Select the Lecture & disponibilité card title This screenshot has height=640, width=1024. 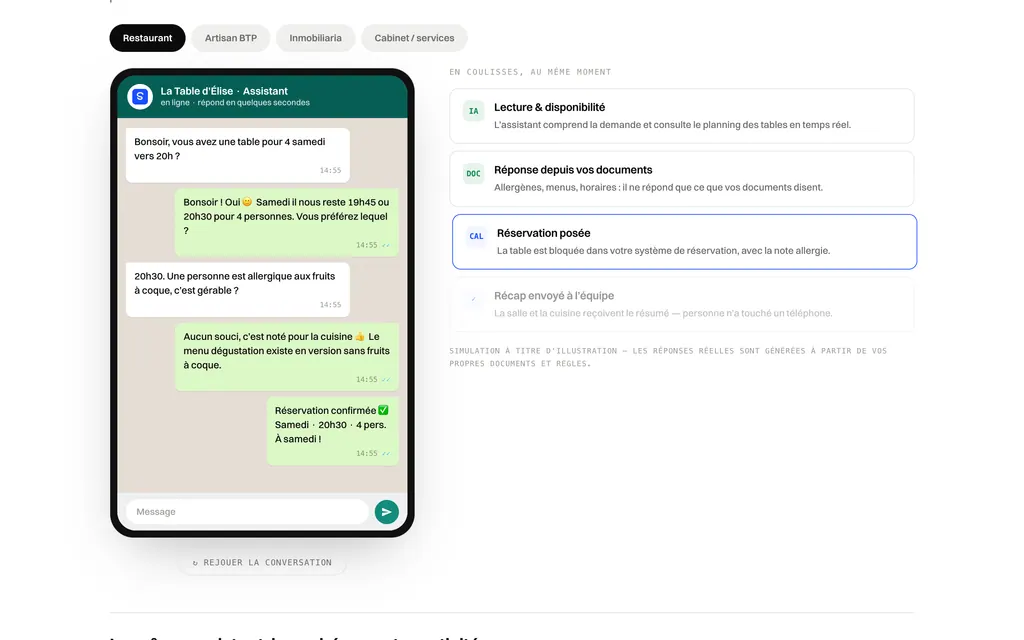click(549, 107)
